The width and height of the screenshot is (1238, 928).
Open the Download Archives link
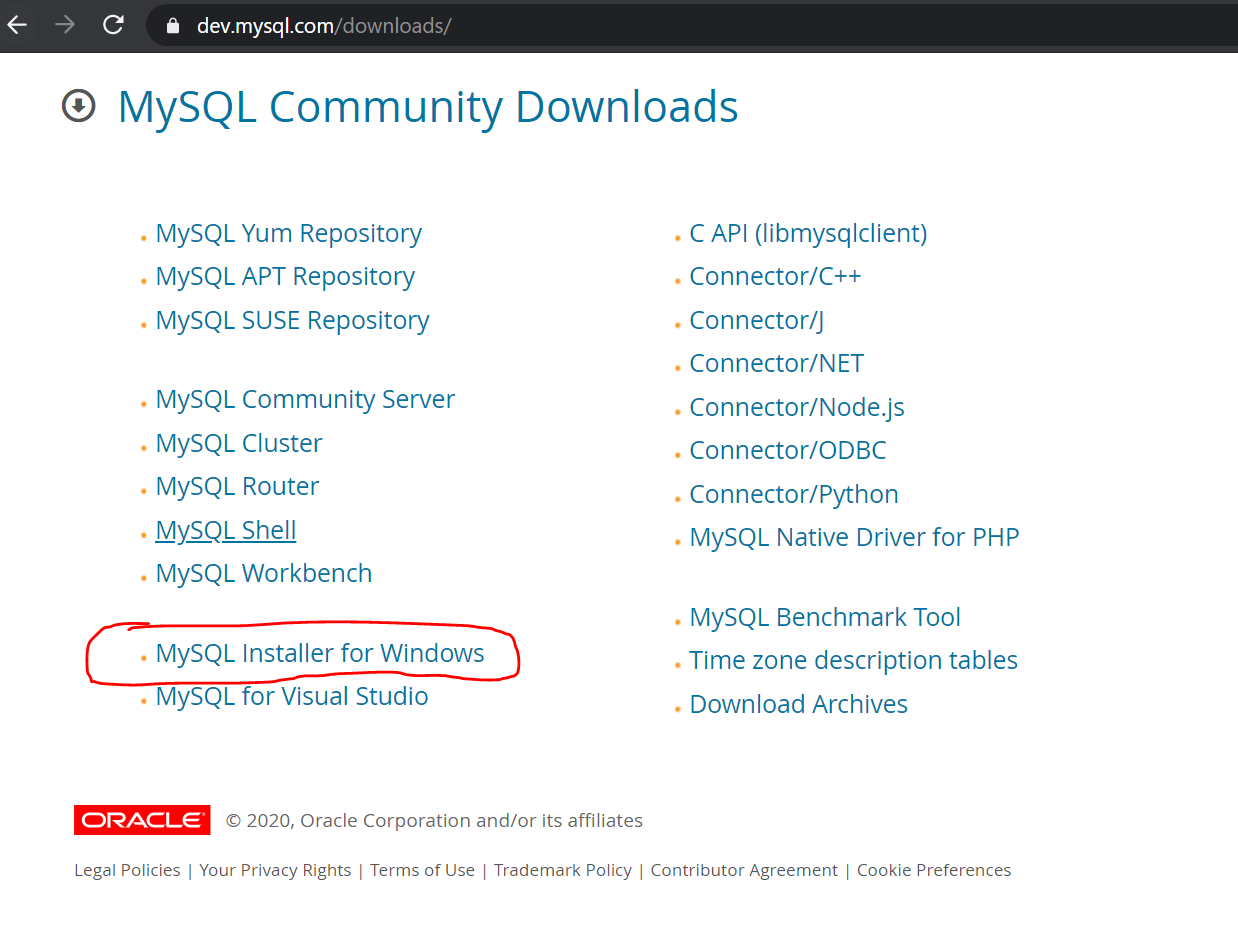pyautogui.click(x=799, y=705)
